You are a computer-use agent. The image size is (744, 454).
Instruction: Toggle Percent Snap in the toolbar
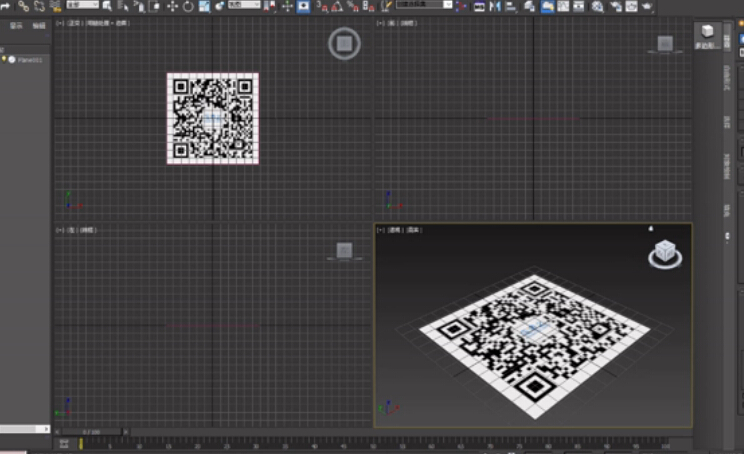[353, 6]
